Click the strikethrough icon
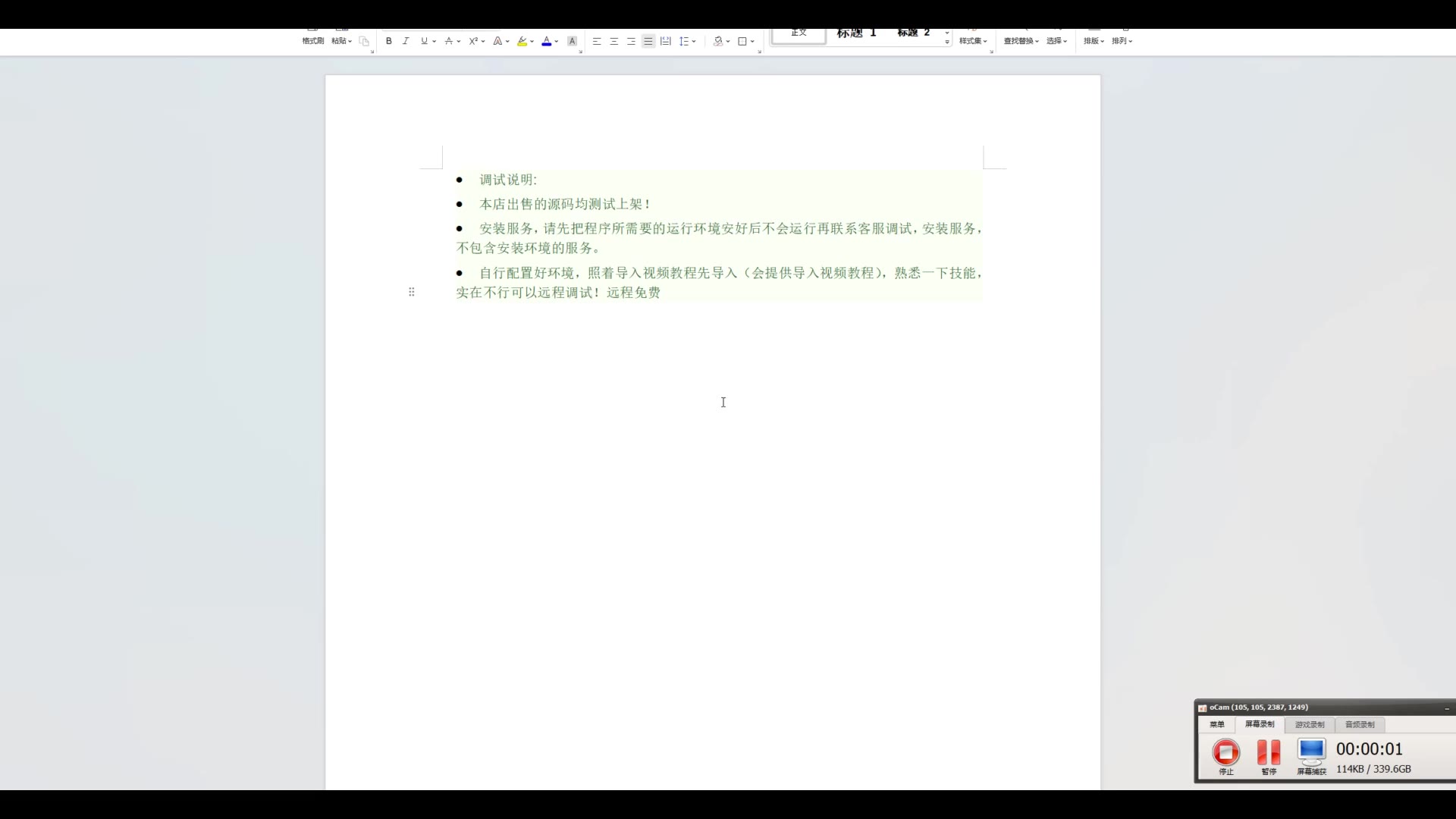The width and height of the screenshot is (1456, 819). 449,41
